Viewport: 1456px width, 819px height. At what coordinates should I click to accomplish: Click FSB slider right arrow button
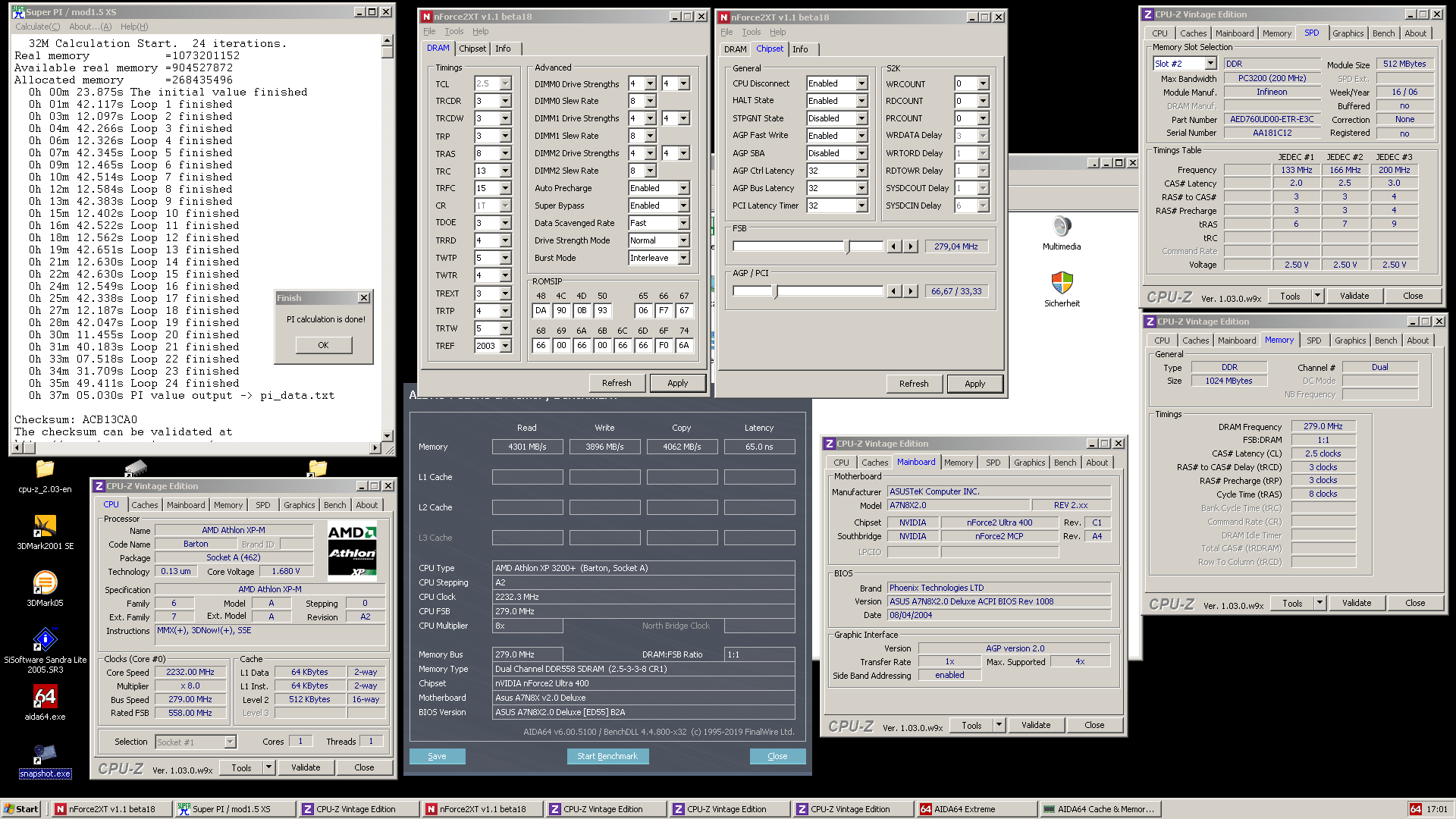(911, 246)
